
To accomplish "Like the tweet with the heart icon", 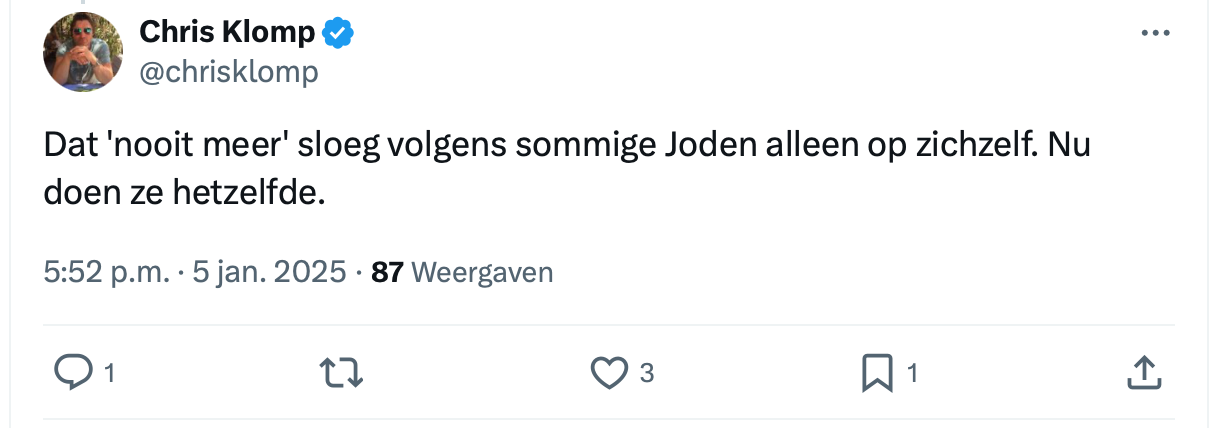I will tap(606, 373).
